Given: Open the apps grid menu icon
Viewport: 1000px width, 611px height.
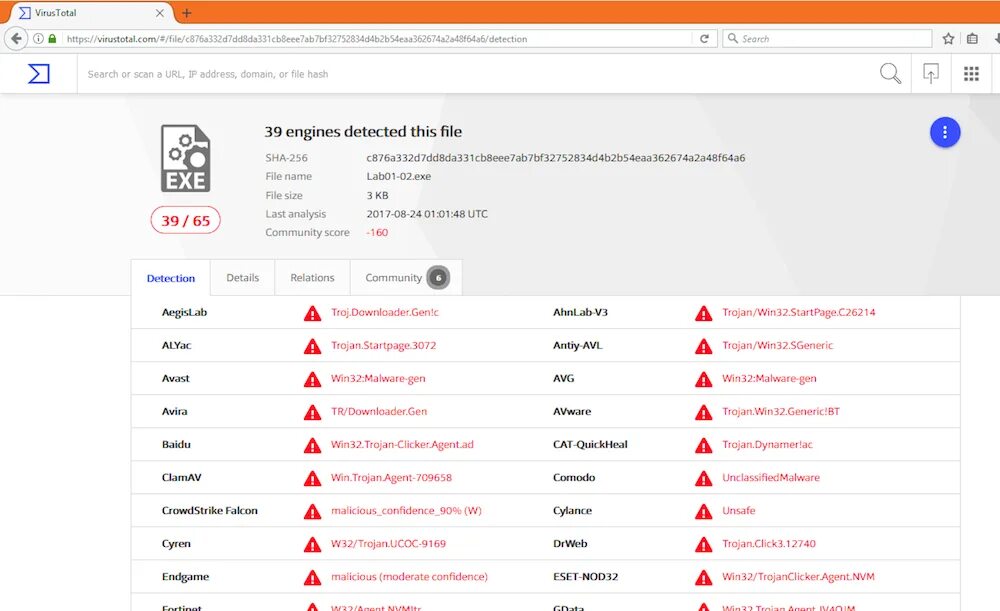Looking at the screenshot, I should coord(971,74).
